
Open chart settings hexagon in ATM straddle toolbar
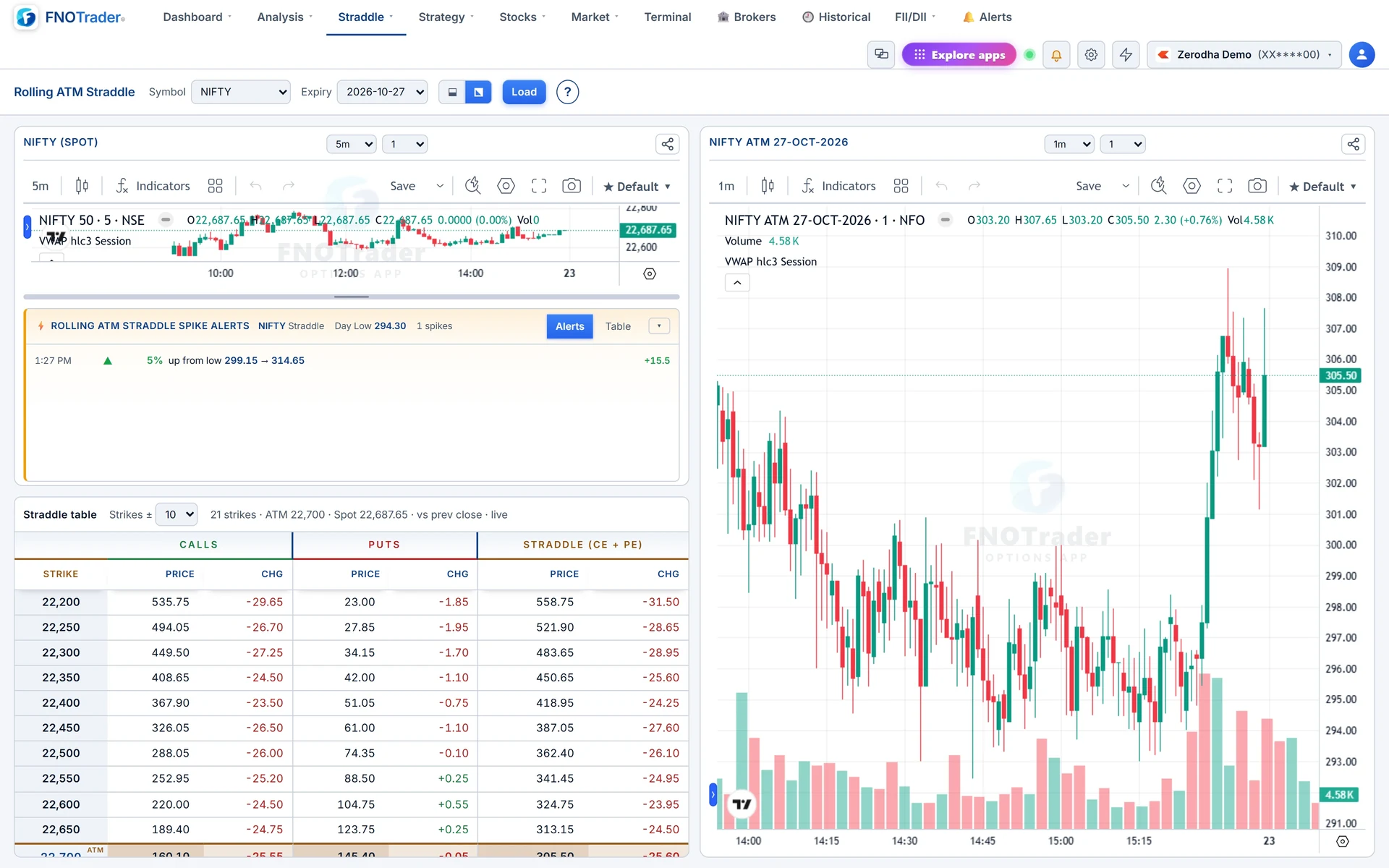[1192, 186]
